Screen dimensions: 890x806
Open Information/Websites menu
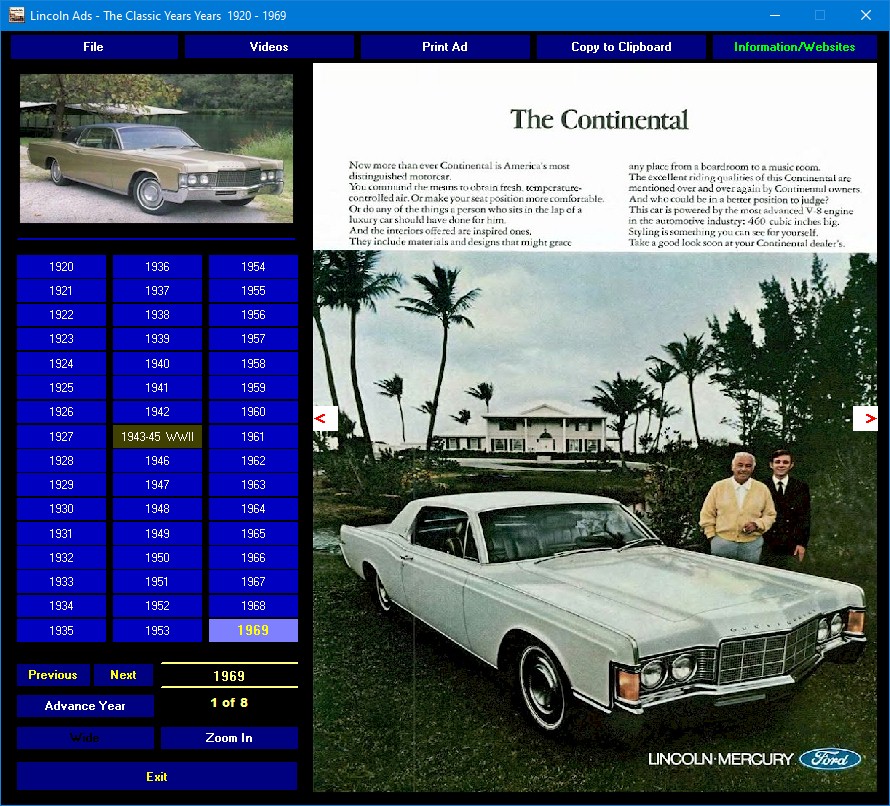795,47
